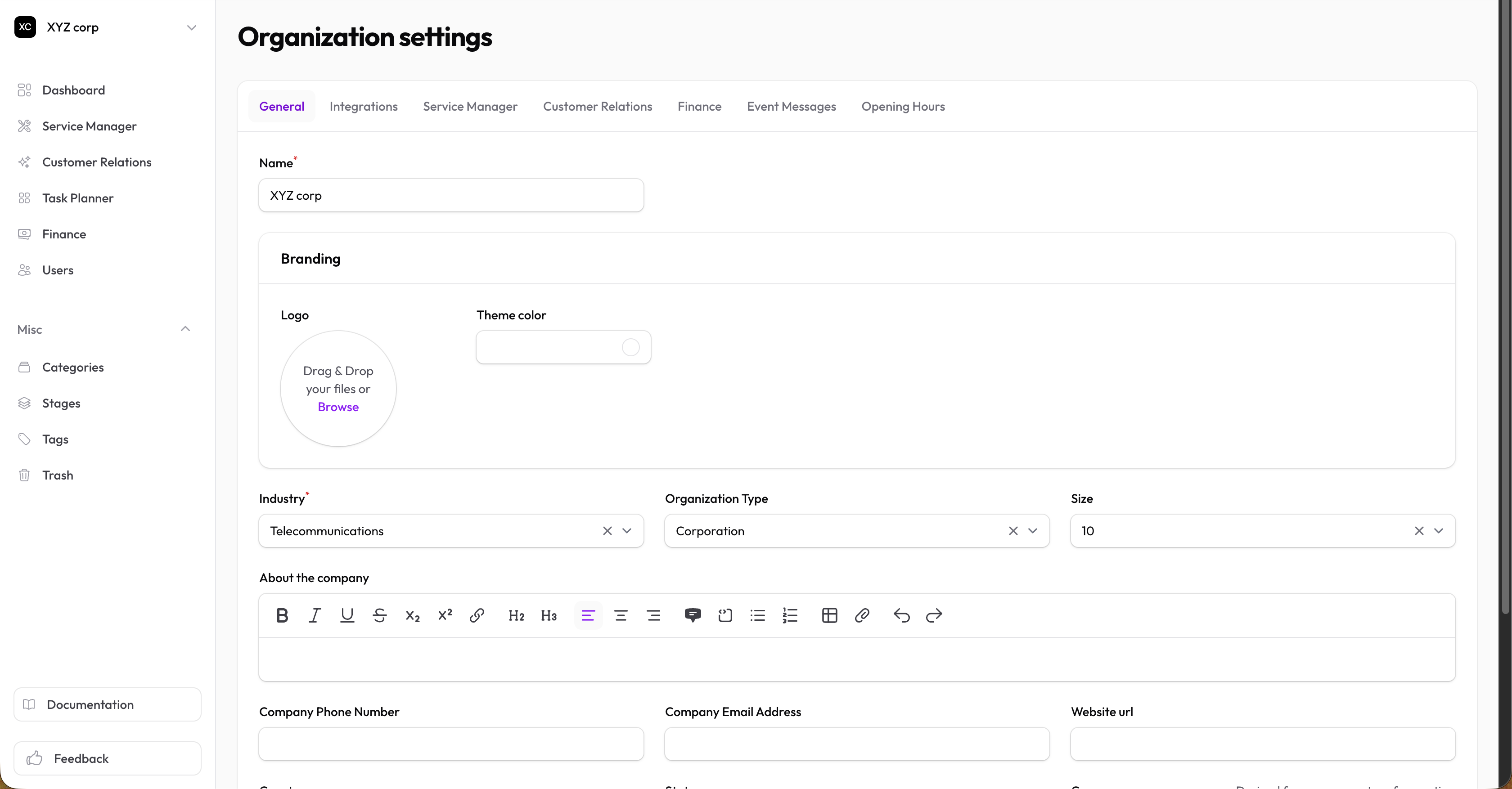Click the About the company text area
The height and width of the screenshot is (789, 1512).
(x=857, y=659)
